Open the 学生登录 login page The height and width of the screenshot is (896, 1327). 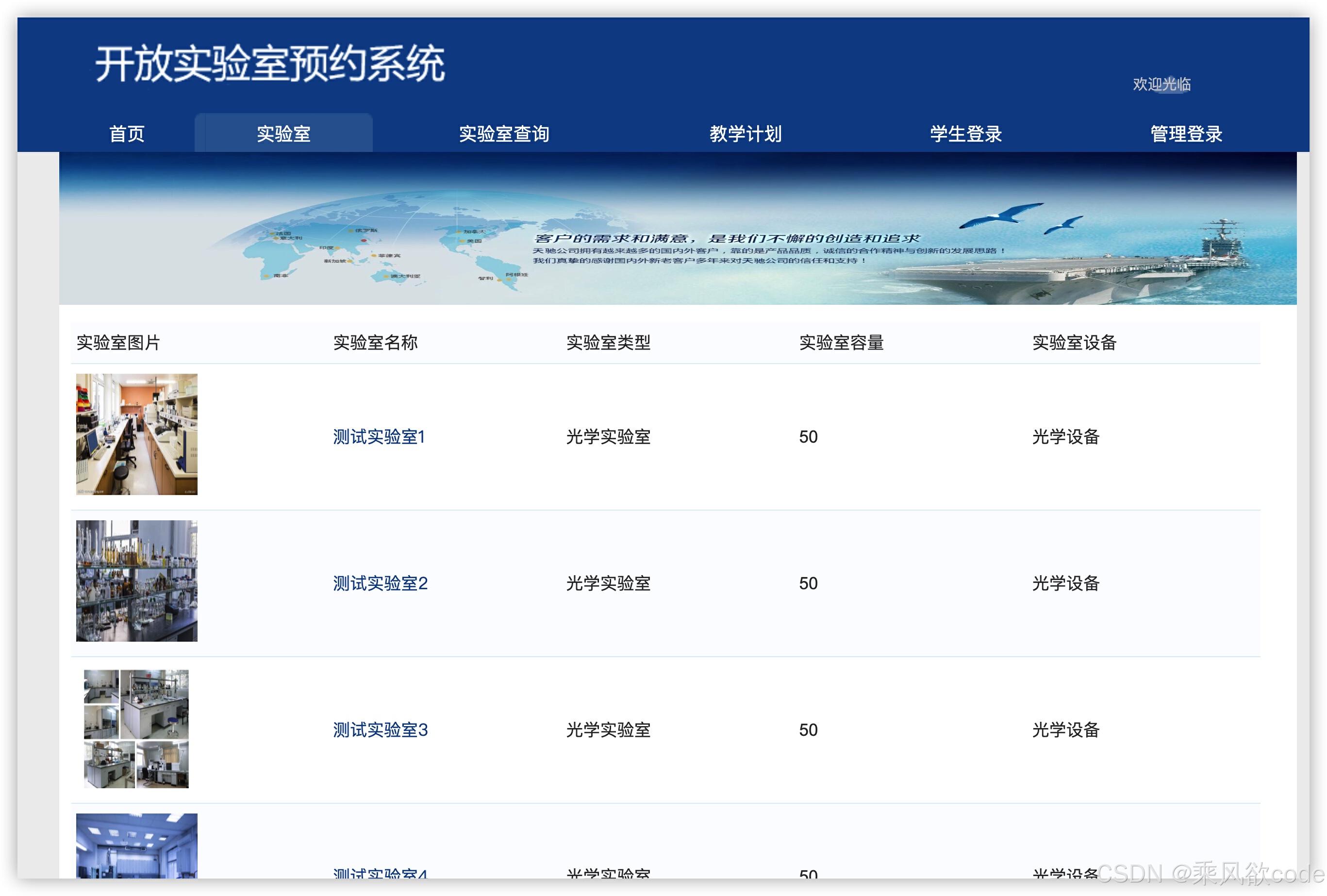(x=965, y=133)
